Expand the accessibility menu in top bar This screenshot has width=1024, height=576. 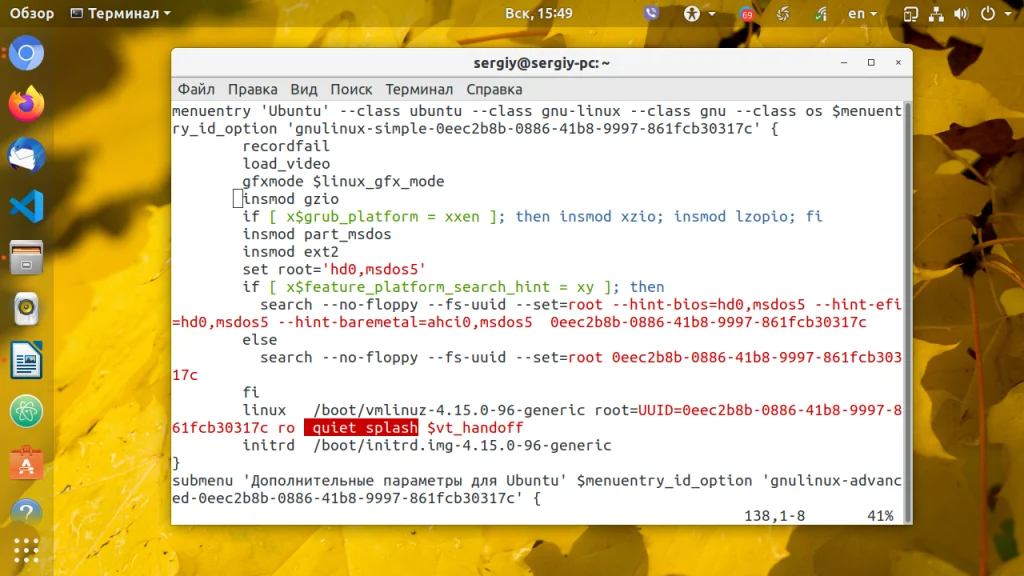pos(699,13)
